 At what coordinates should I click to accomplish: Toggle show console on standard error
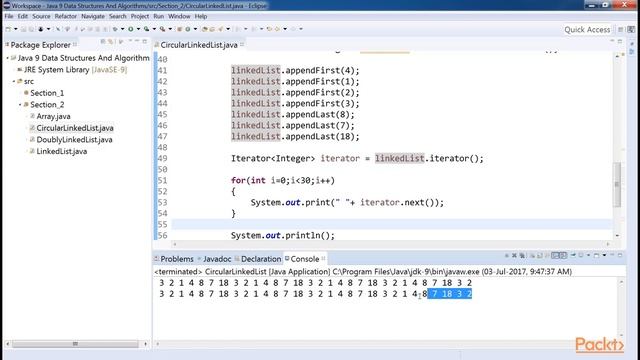(x=563, y=256)
